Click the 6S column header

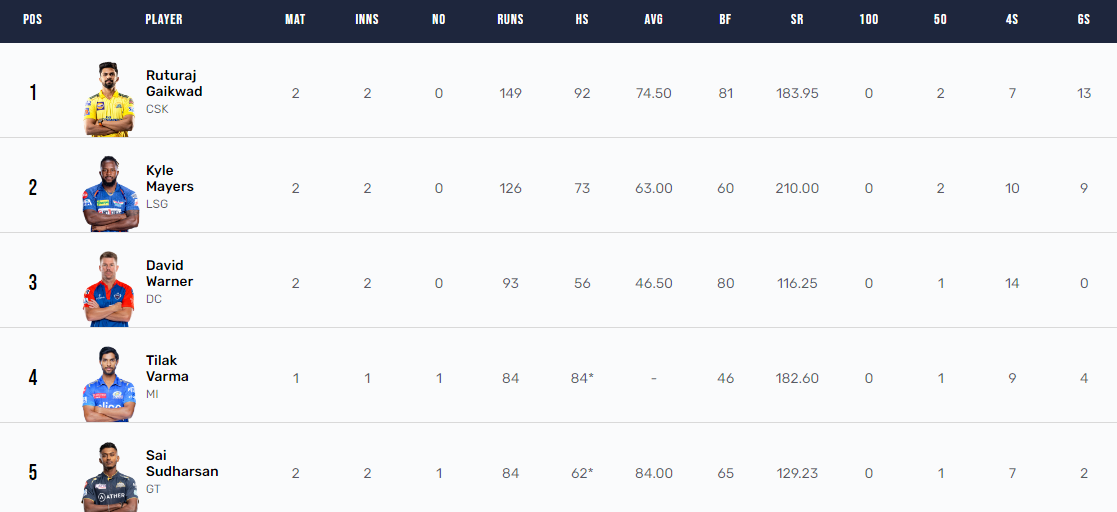tap(1084, 20)
